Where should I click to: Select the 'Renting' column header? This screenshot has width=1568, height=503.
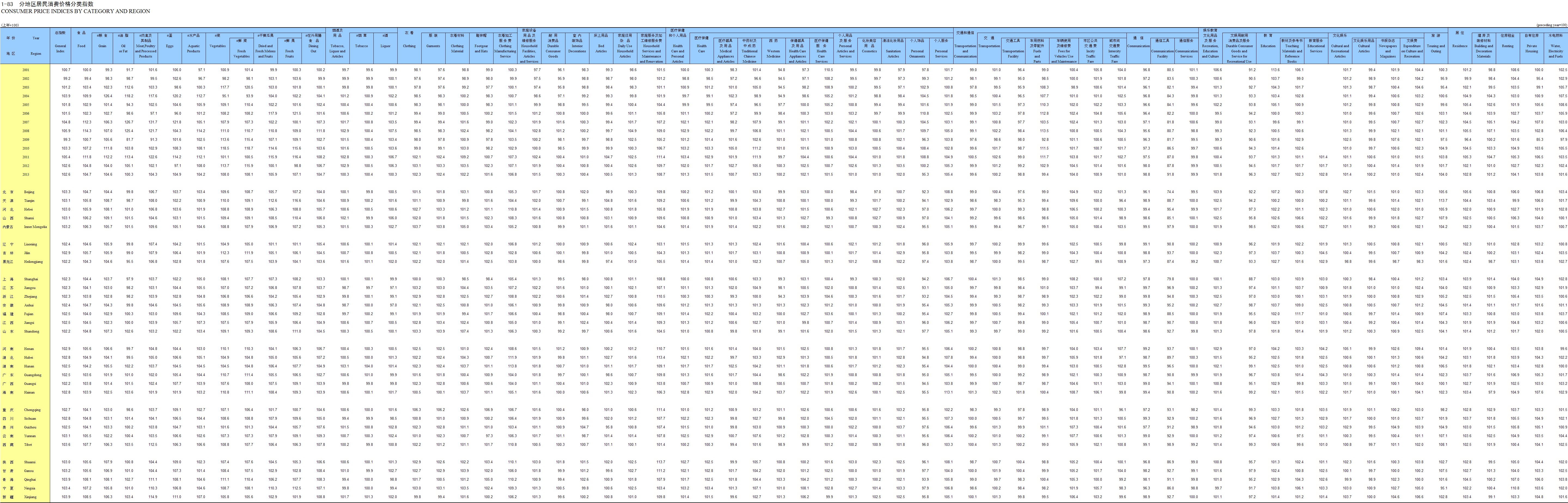1508,46
